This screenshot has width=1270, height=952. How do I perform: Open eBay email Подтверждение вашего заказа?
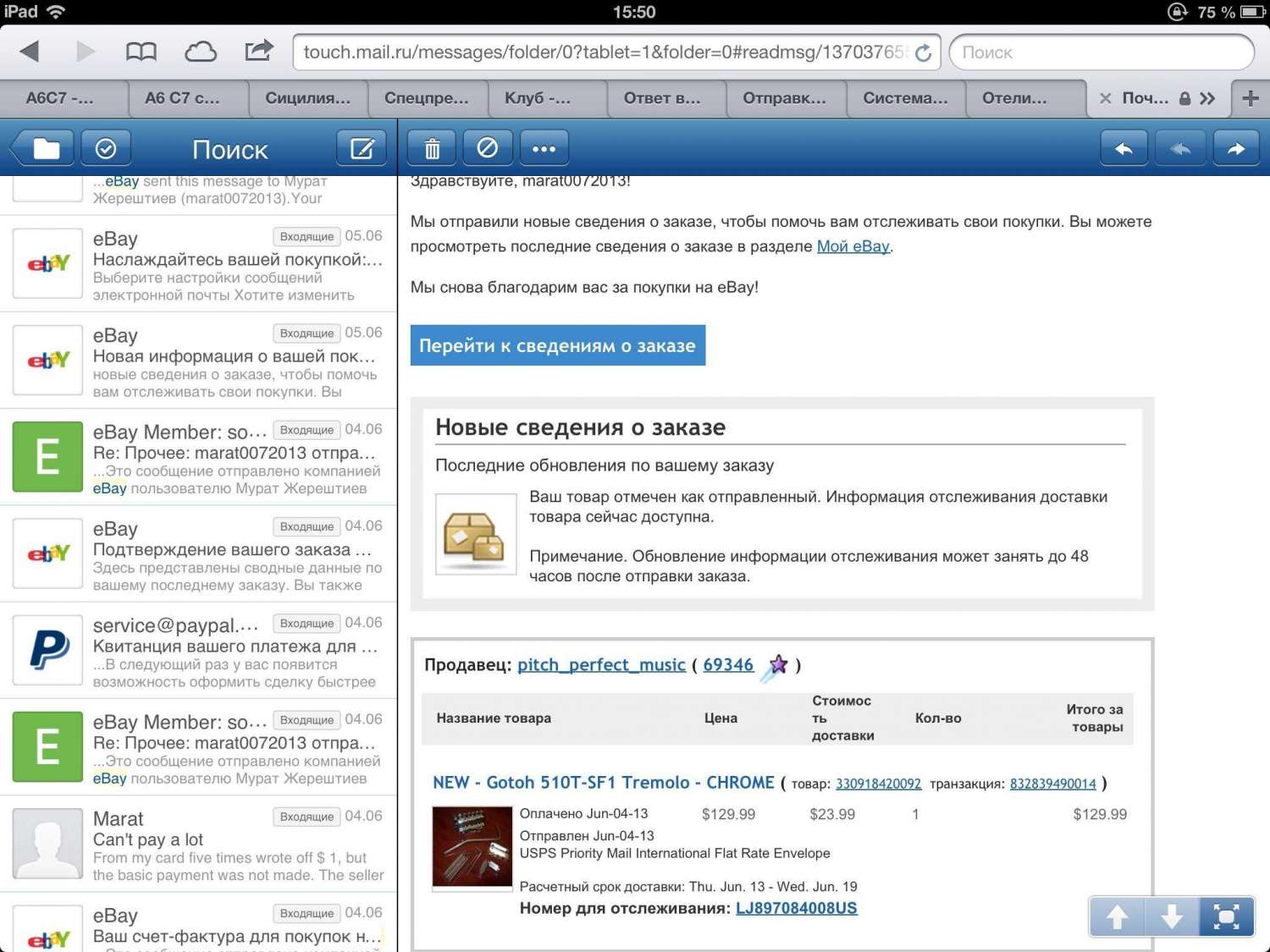point(199,554)
